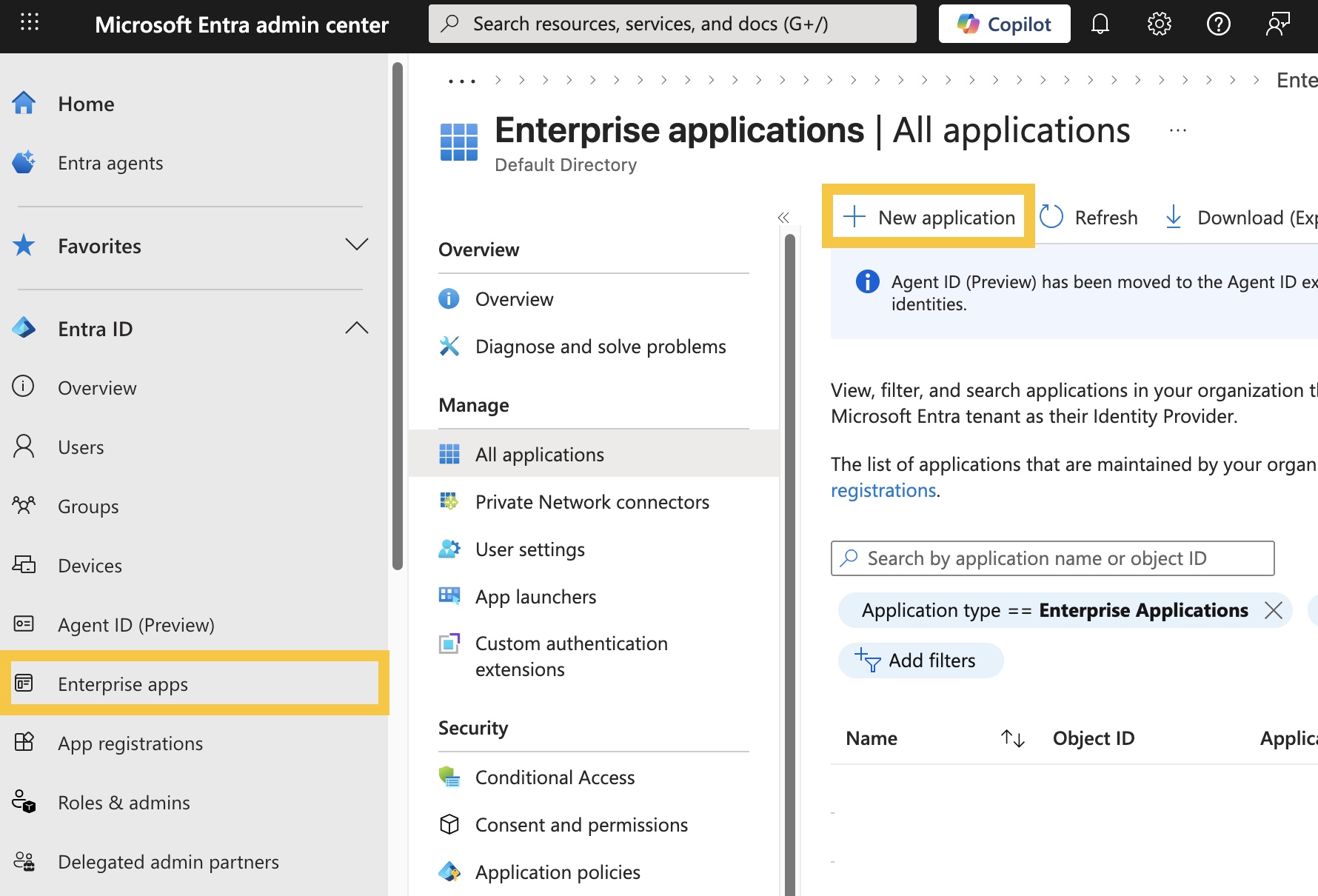1318x896 pixels.
Task: Remove the Enterprise Applications type filter
Action: coord(1273,610)
